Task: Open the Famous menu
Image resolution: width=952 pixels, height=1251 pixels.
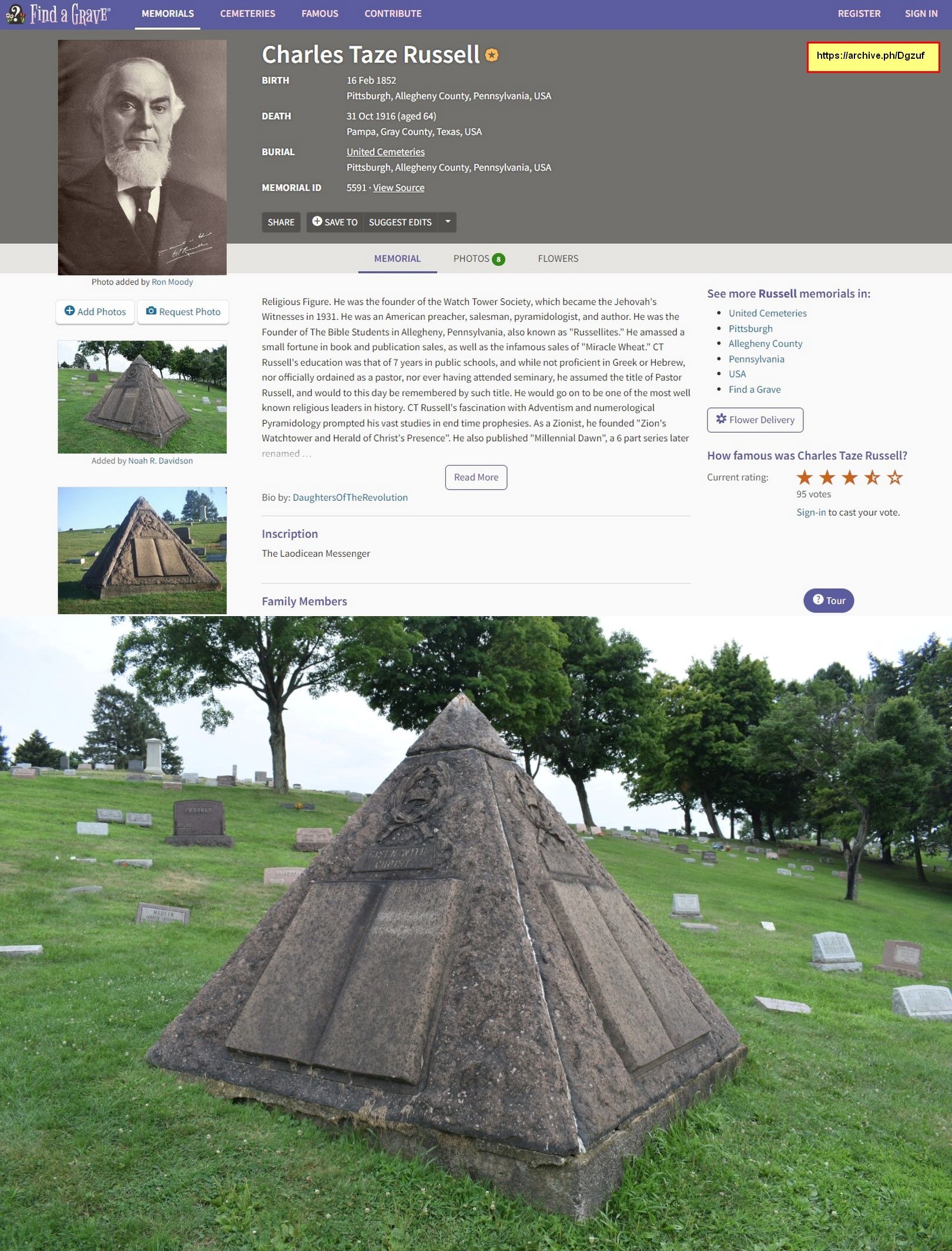Action: click(320, 14)
